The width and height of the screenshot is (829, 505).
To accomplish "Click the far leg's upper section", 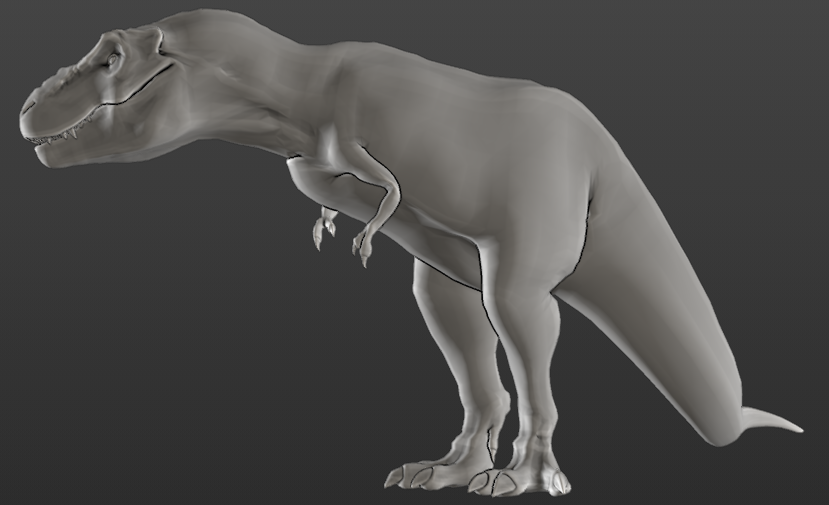I will (449, 307).
